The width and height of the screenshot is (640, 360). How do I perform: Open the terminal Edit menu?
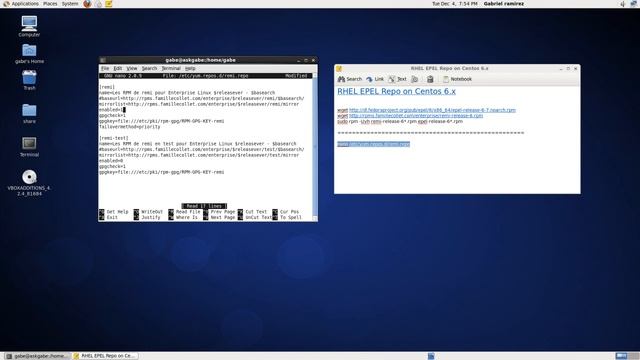point(118,69)
